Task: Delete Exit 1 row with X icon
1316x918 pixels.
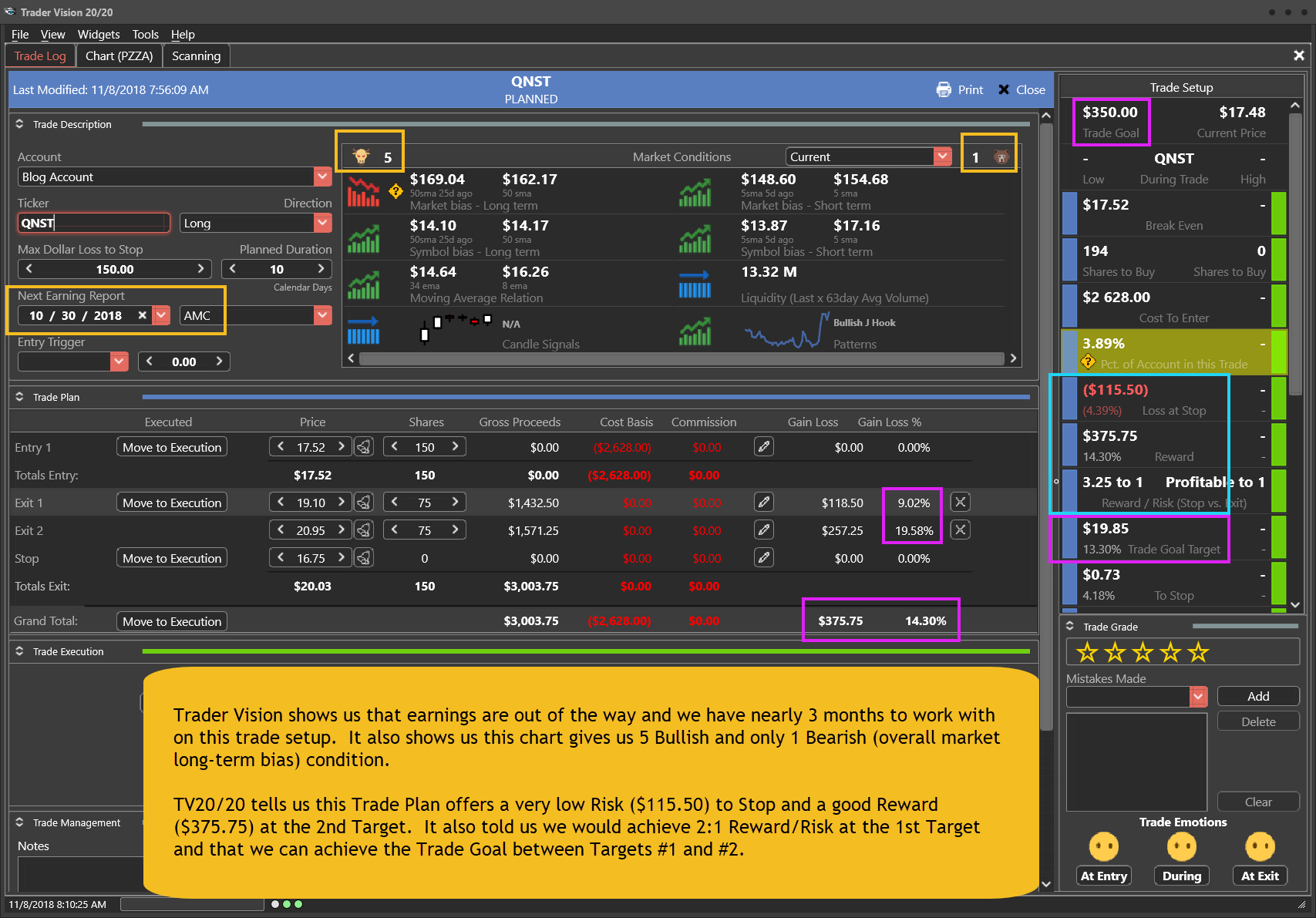Action: click(x=960, y=502)
